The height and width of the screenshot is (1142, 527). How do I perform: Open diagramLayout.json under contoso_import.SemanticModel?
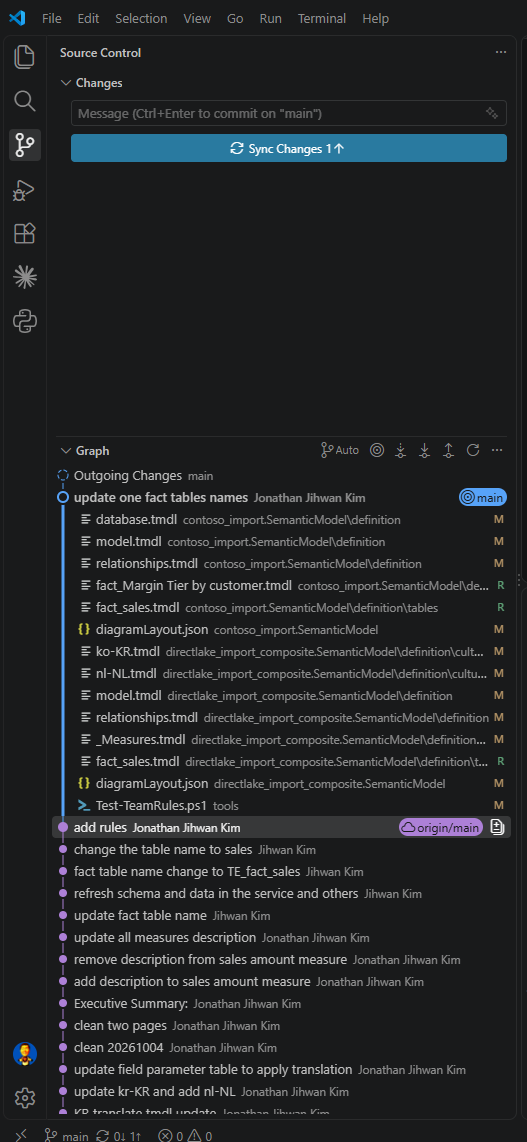click(282, 629)
